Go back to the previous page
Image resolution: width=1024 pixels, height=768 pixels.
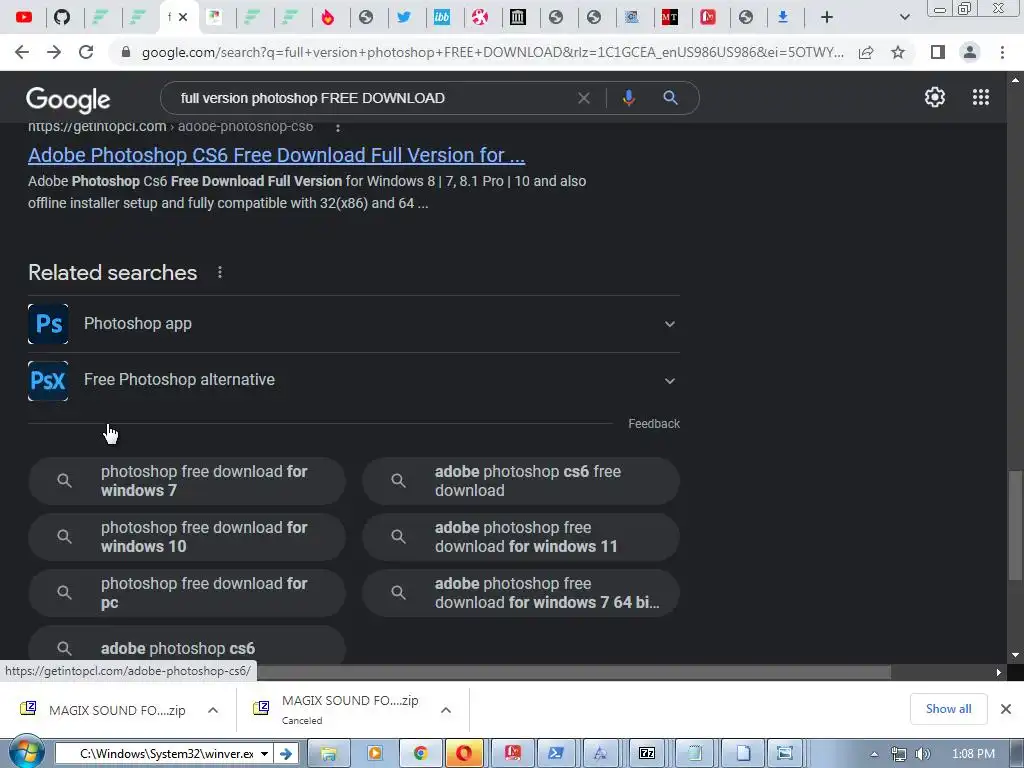(x=22, y=52)
